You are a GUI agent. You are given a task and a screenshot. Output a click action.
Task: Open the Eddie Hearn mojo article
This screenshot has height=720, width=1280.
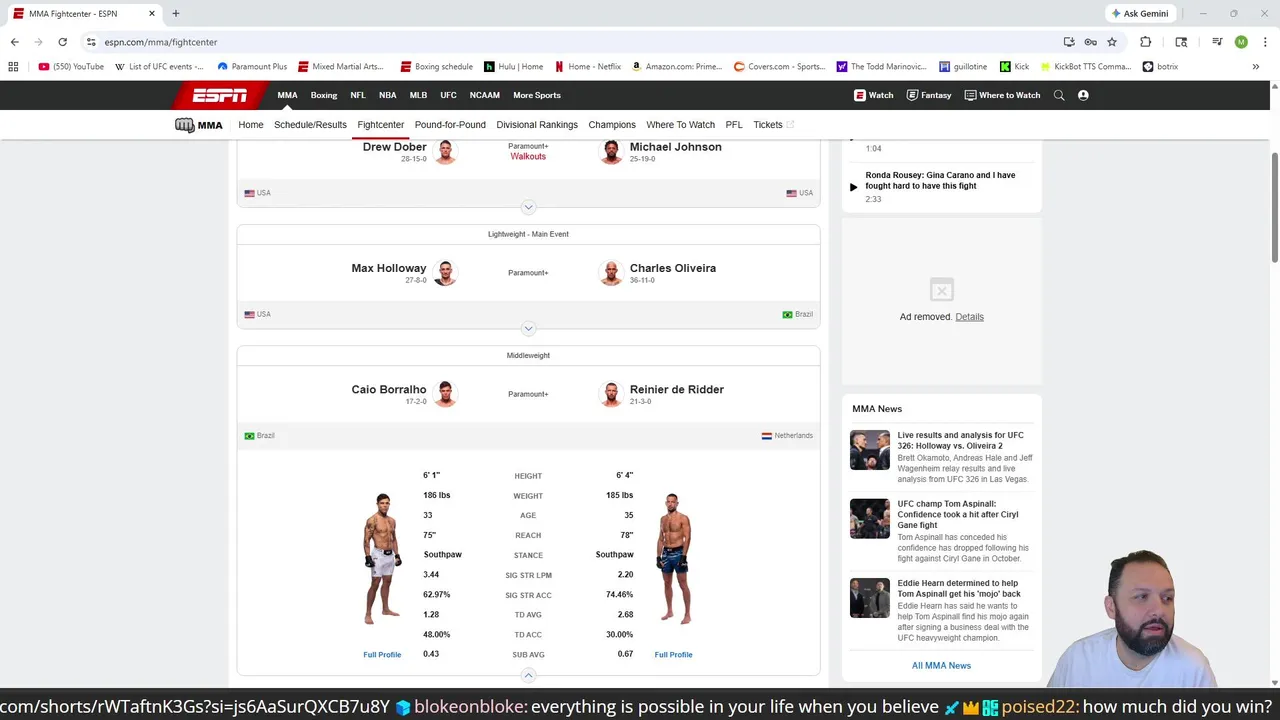click(959, 588)
